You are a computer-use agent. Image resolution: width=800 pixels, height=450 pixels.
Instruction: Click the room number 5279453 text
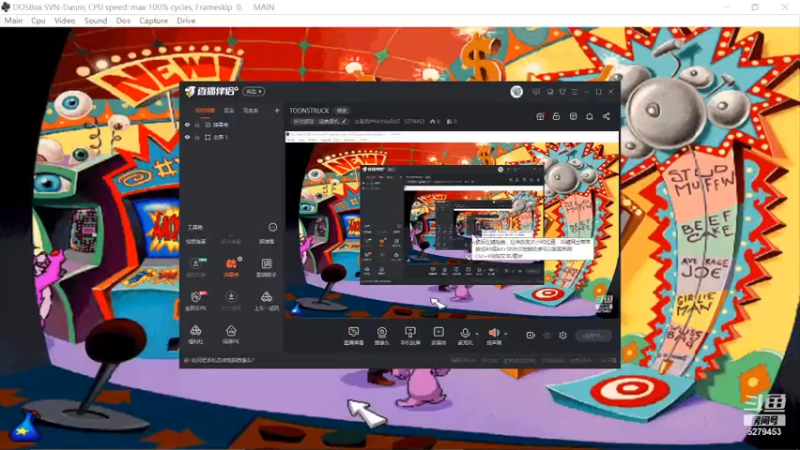point(414,121)
